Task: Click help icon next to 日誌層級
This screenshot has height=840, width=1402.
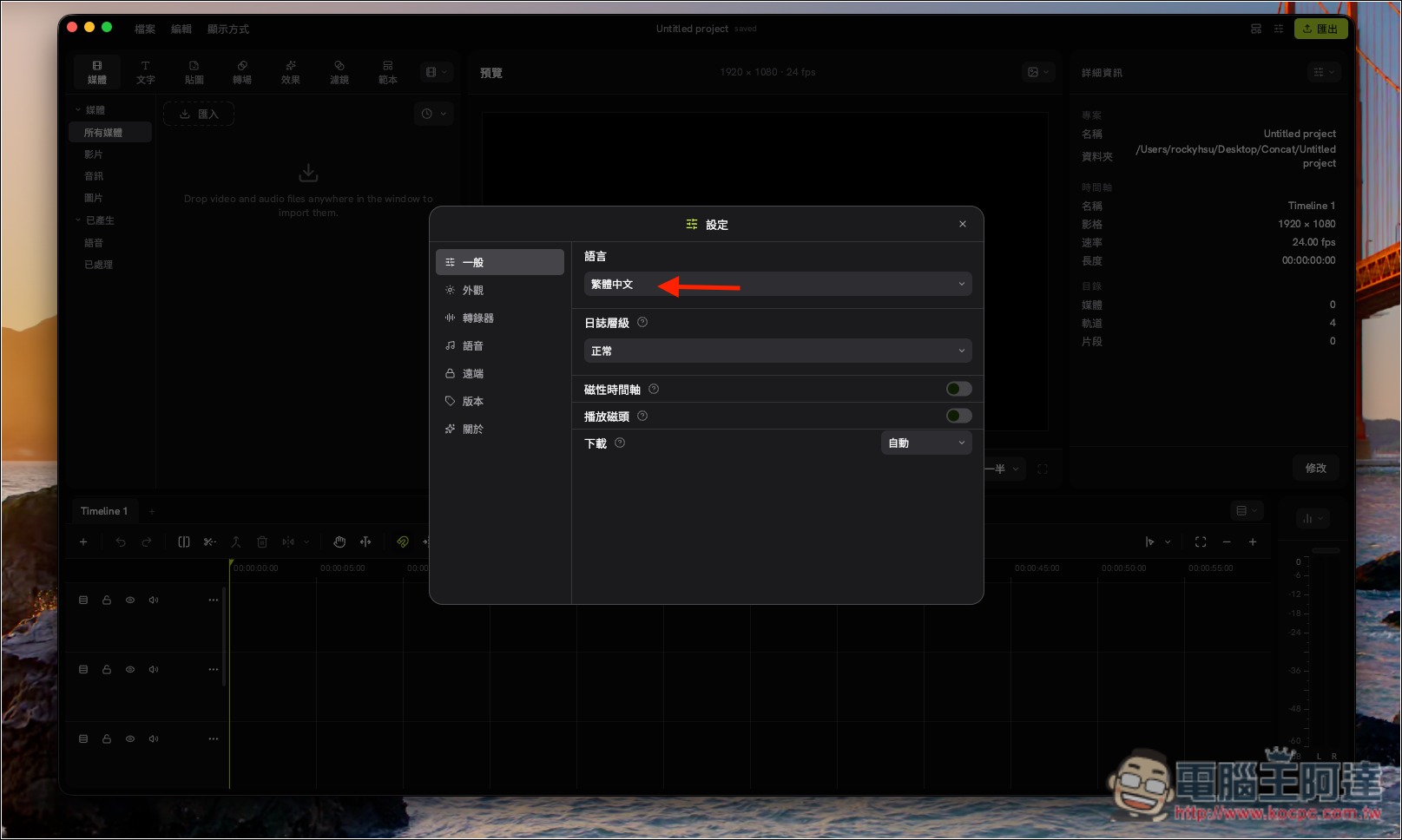Action: (x=642, y=322)
